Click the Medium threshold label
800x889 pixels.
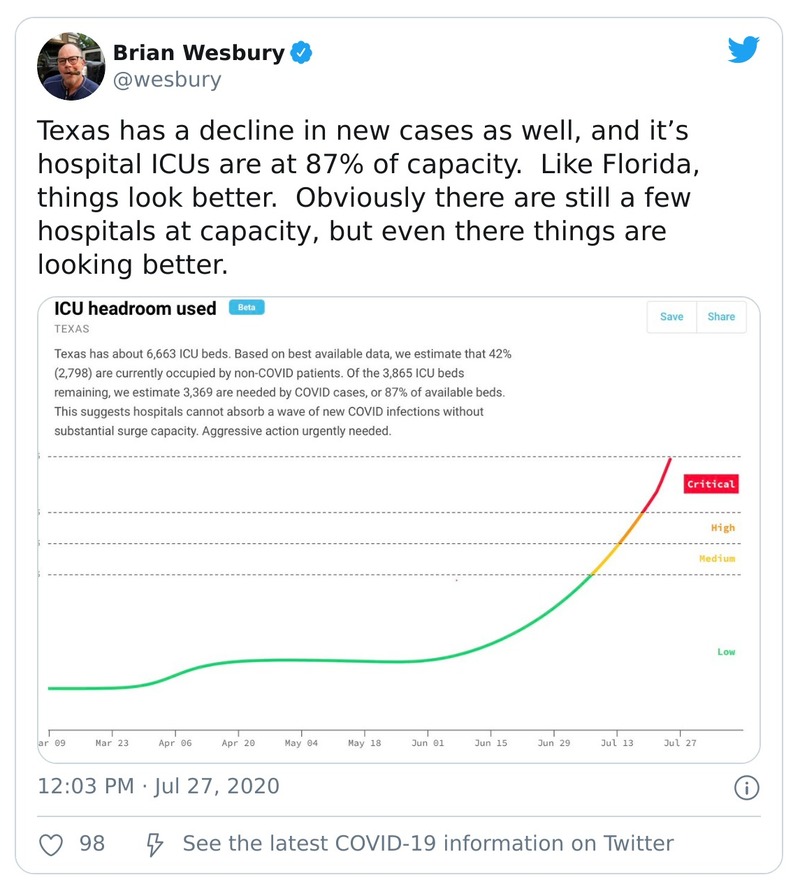716,559
